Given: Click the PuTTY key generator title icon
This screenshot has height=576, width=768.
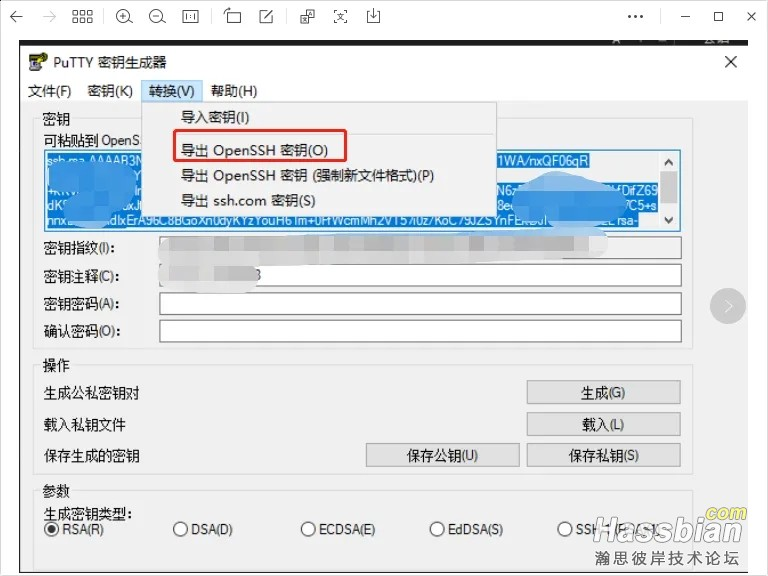Looking at the screenshot, I should tap(38, 62).
